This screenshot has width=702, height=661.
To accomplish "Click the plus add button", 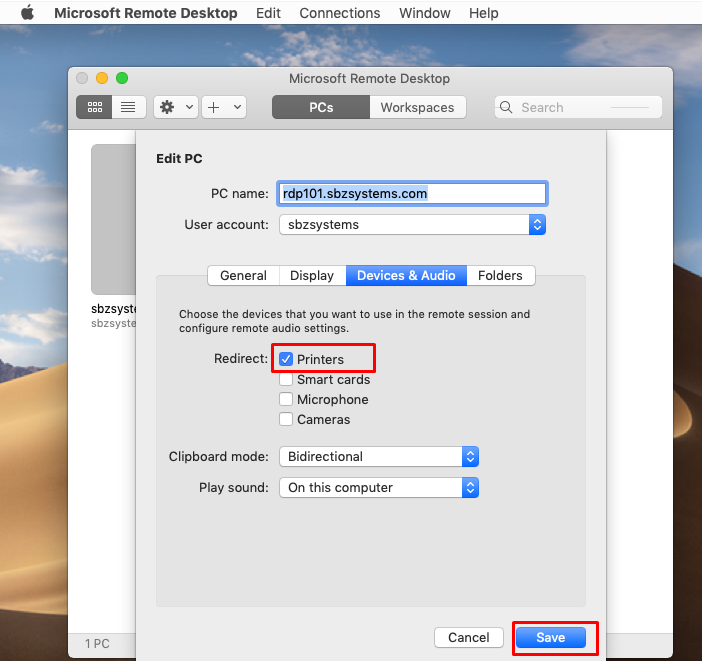I will tap(214, 107).
